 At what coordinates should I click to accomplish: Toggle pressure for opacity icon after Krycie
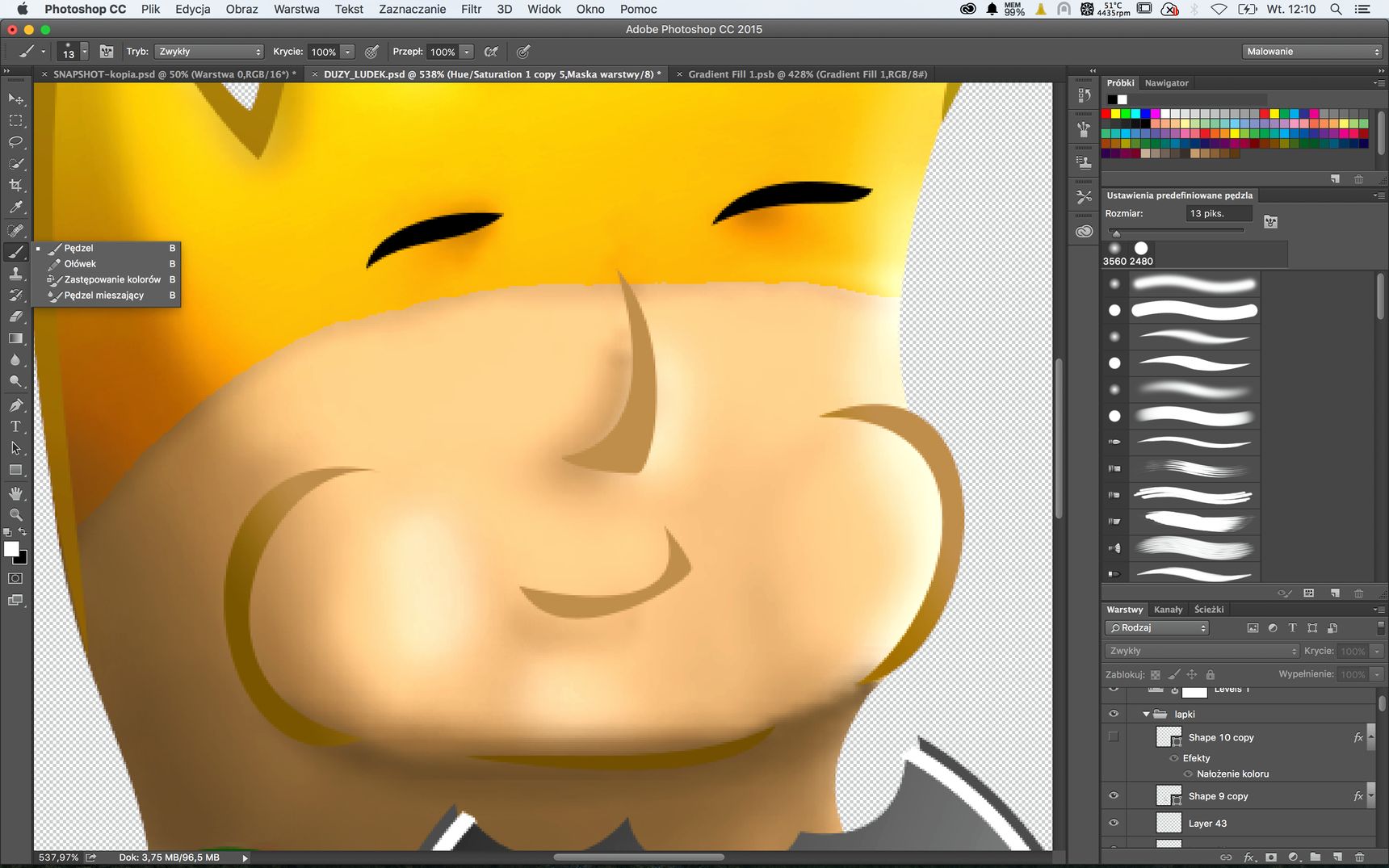tap(371, 52)
